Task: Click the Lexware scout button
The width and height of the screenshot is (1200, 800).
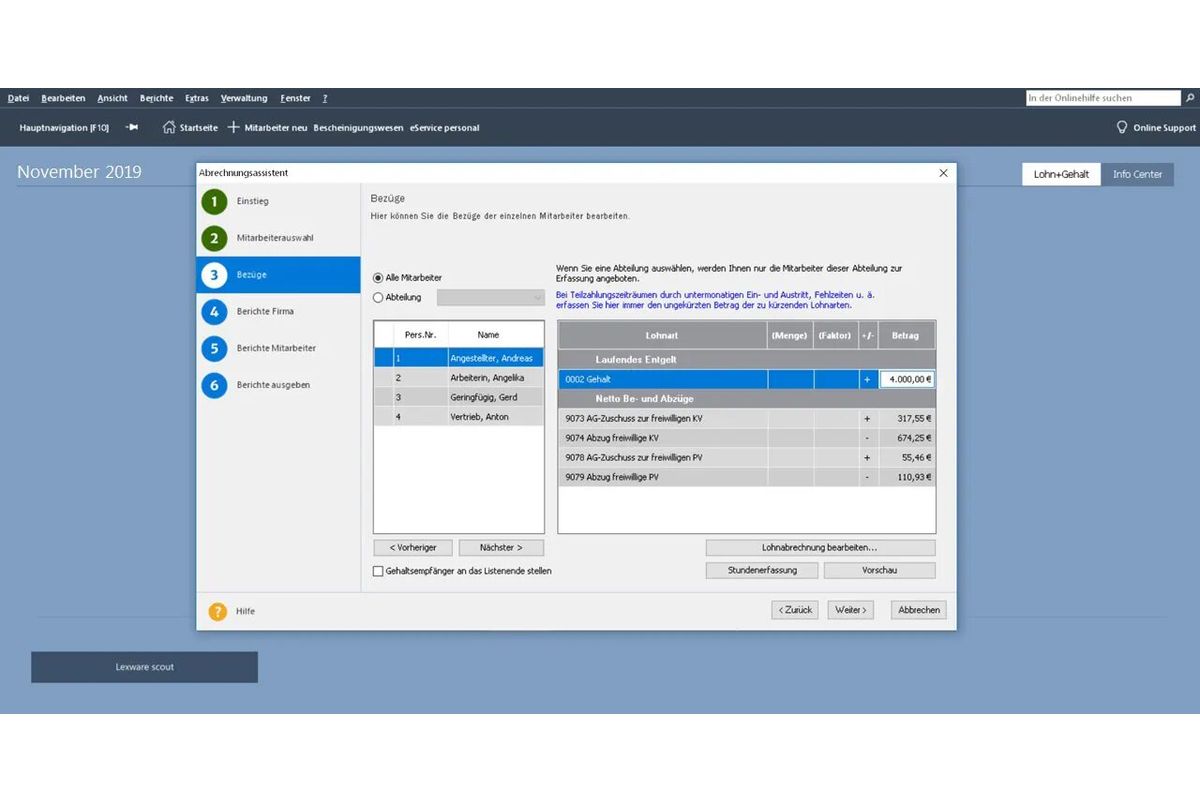Action: click(x=144, y=667)
